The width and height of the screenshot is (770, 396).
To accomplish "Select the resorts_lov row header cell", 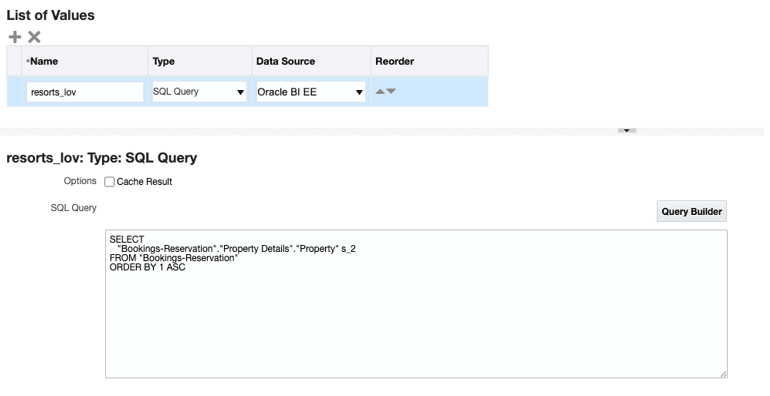I will click(14, 91).
